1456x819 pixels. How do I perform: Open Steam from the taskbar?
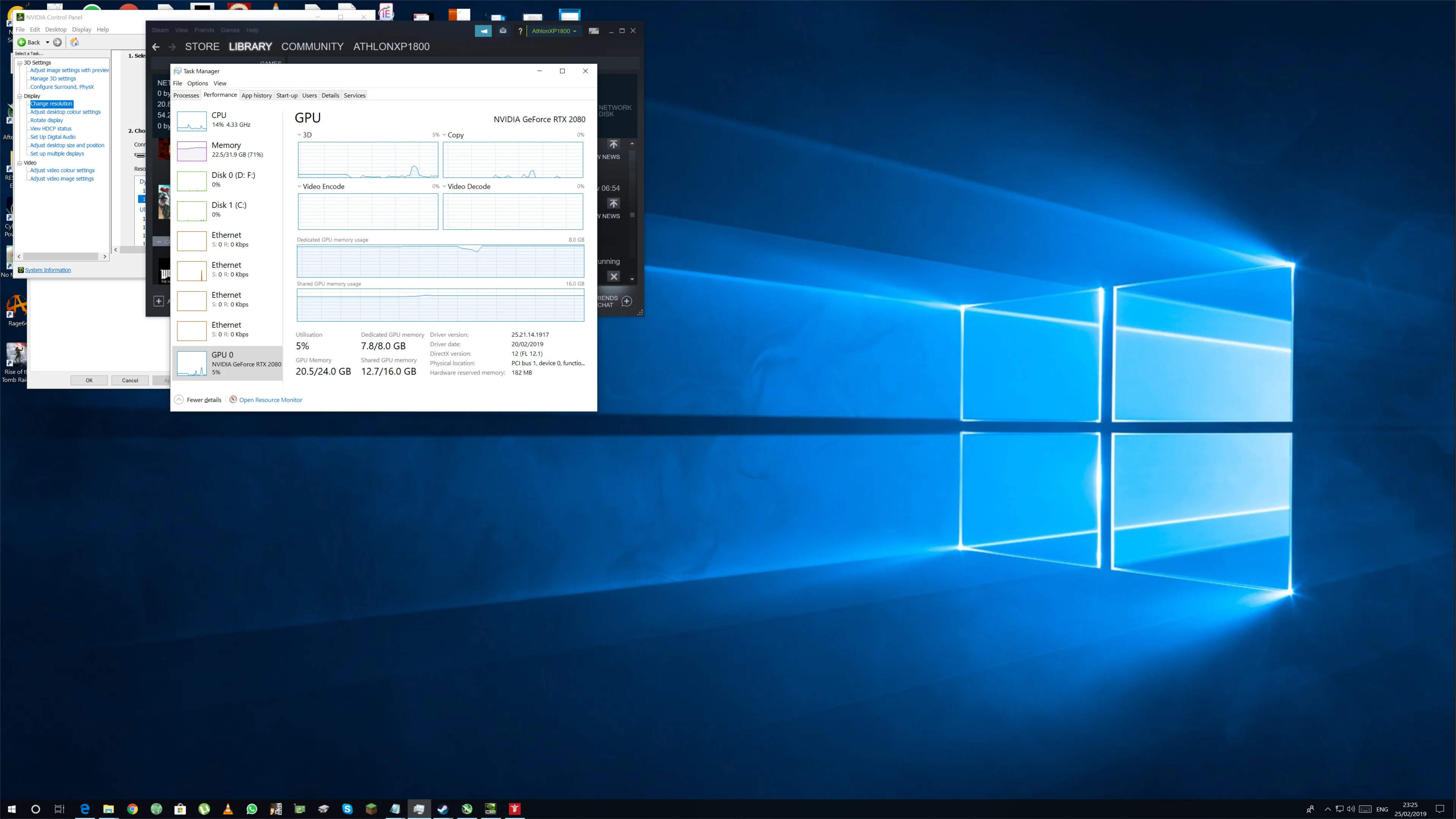click(442, 809)
